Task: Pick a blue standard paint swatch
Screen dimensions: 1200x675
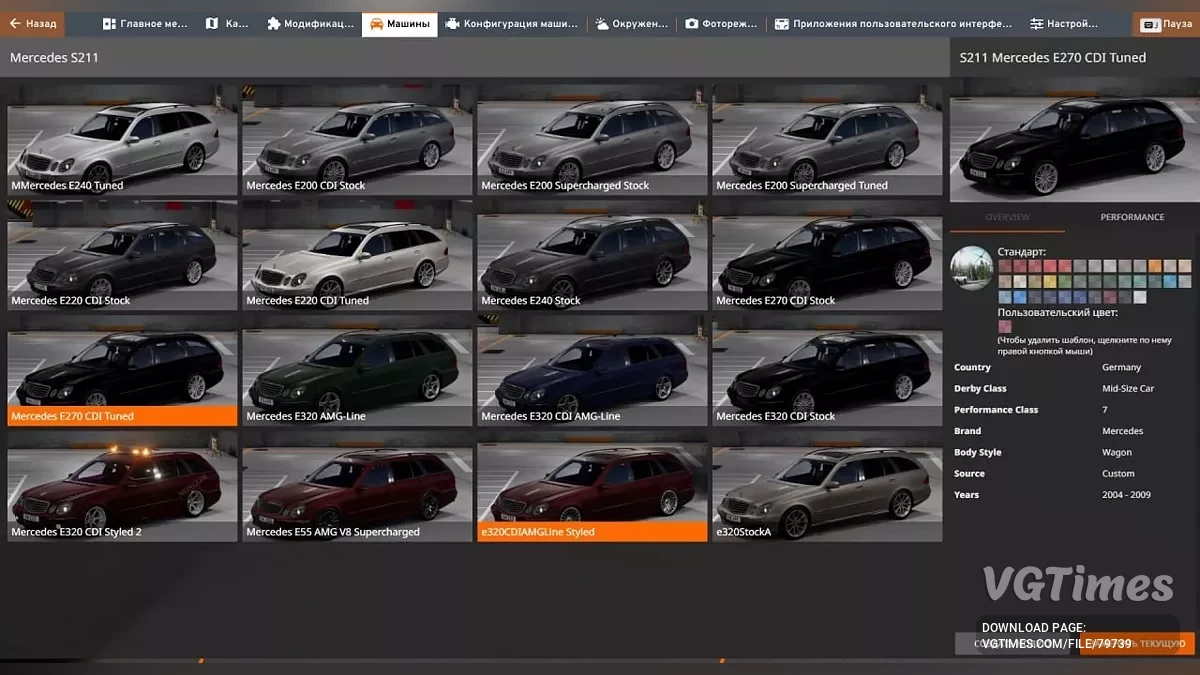Action: point(1018,297)
